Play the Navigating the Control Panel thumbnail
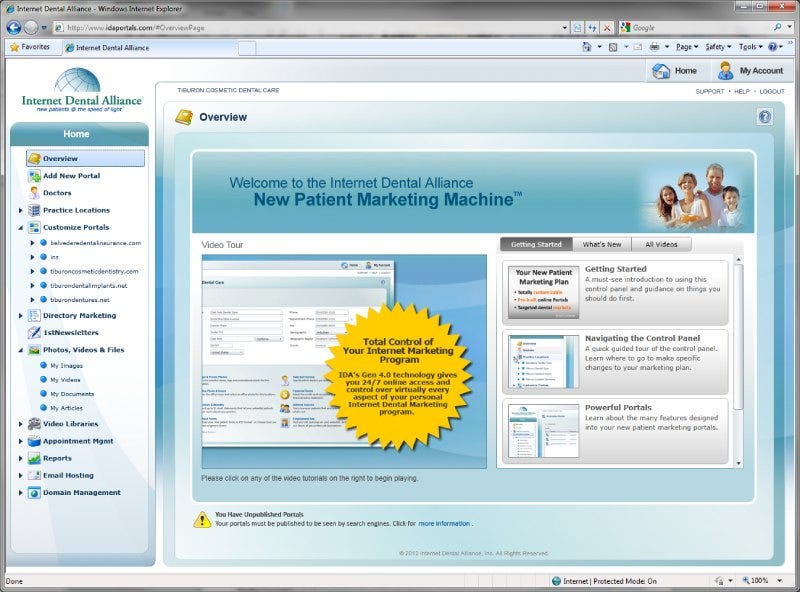Viewport: 800px width, 592px height. (544, 362)
